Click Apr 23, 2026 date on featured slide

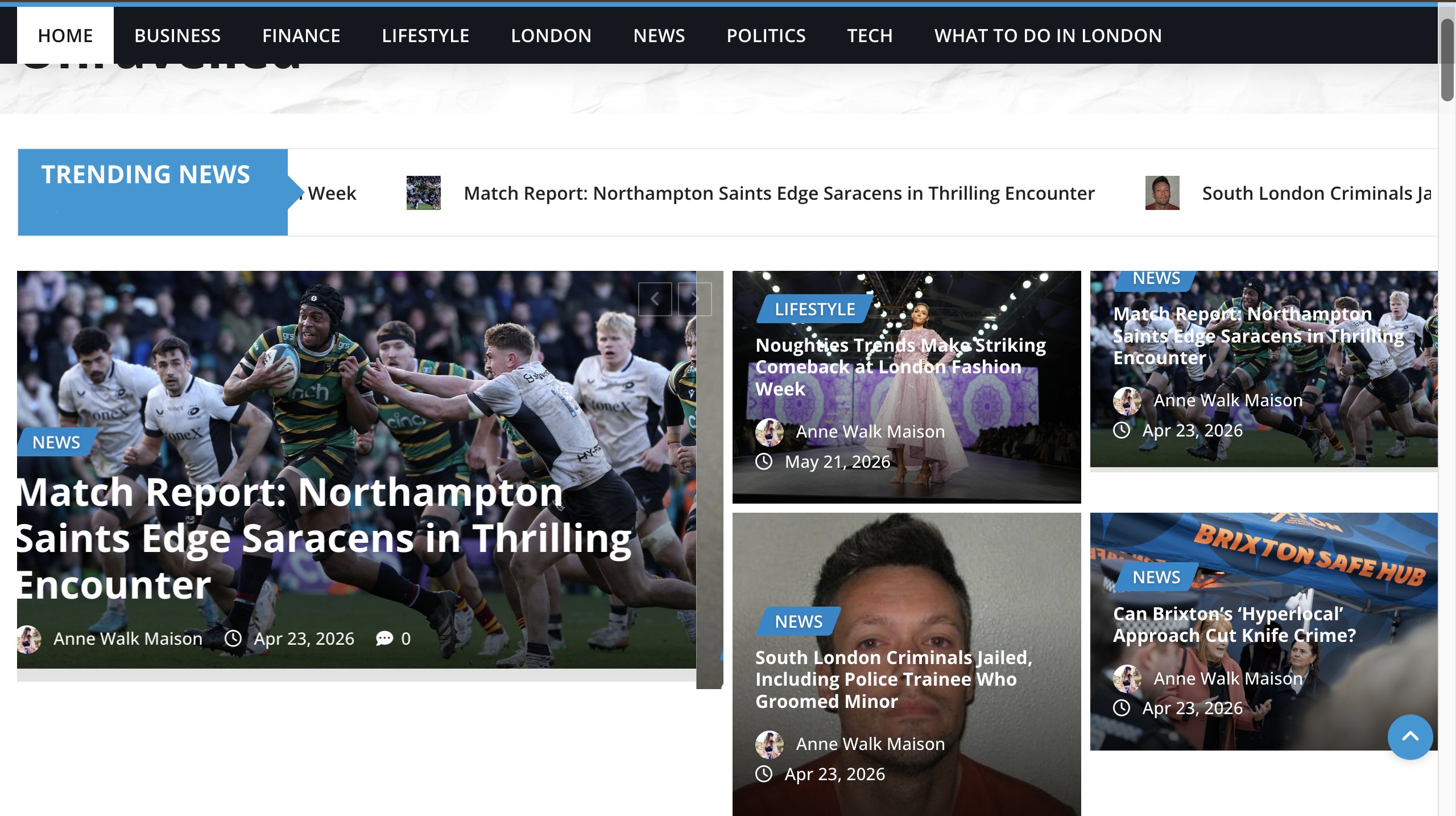point(304,638)
